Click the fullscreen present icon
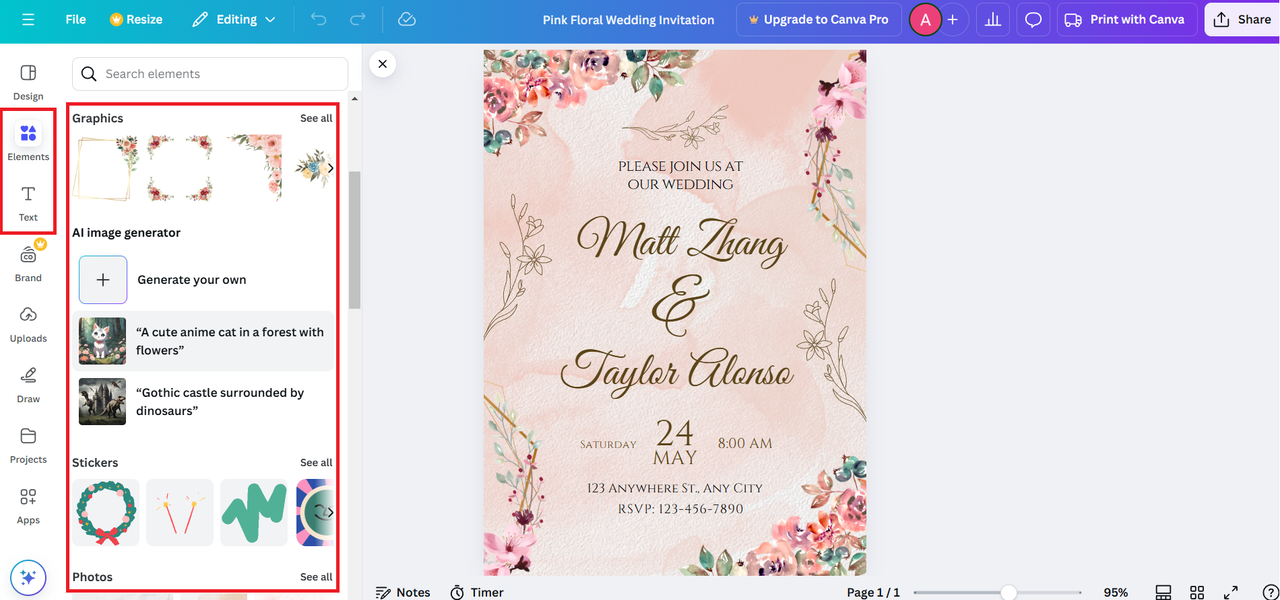1280x600 pixels. click(1231, 592)
